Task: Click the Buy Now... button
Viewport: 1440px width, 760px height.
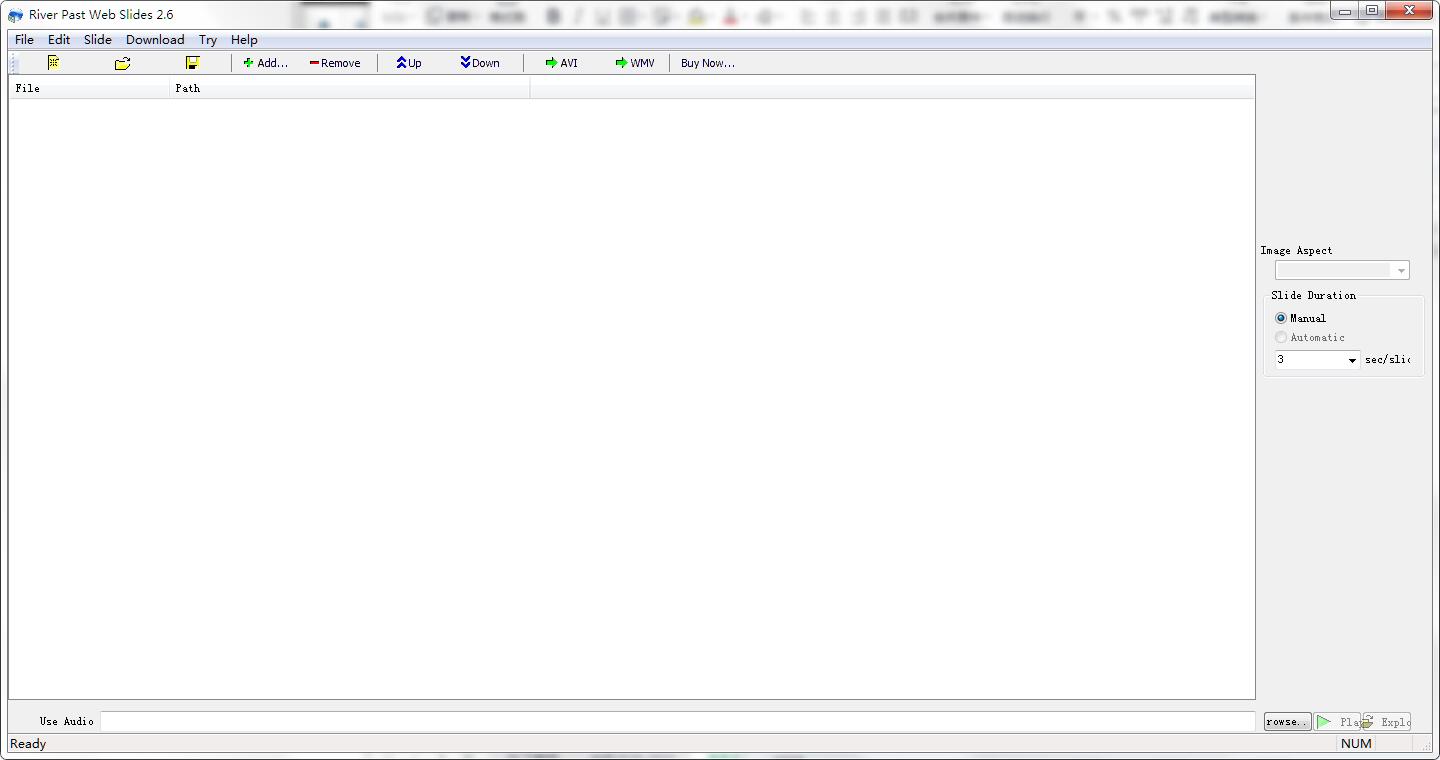Action: [x=707, y=63]
